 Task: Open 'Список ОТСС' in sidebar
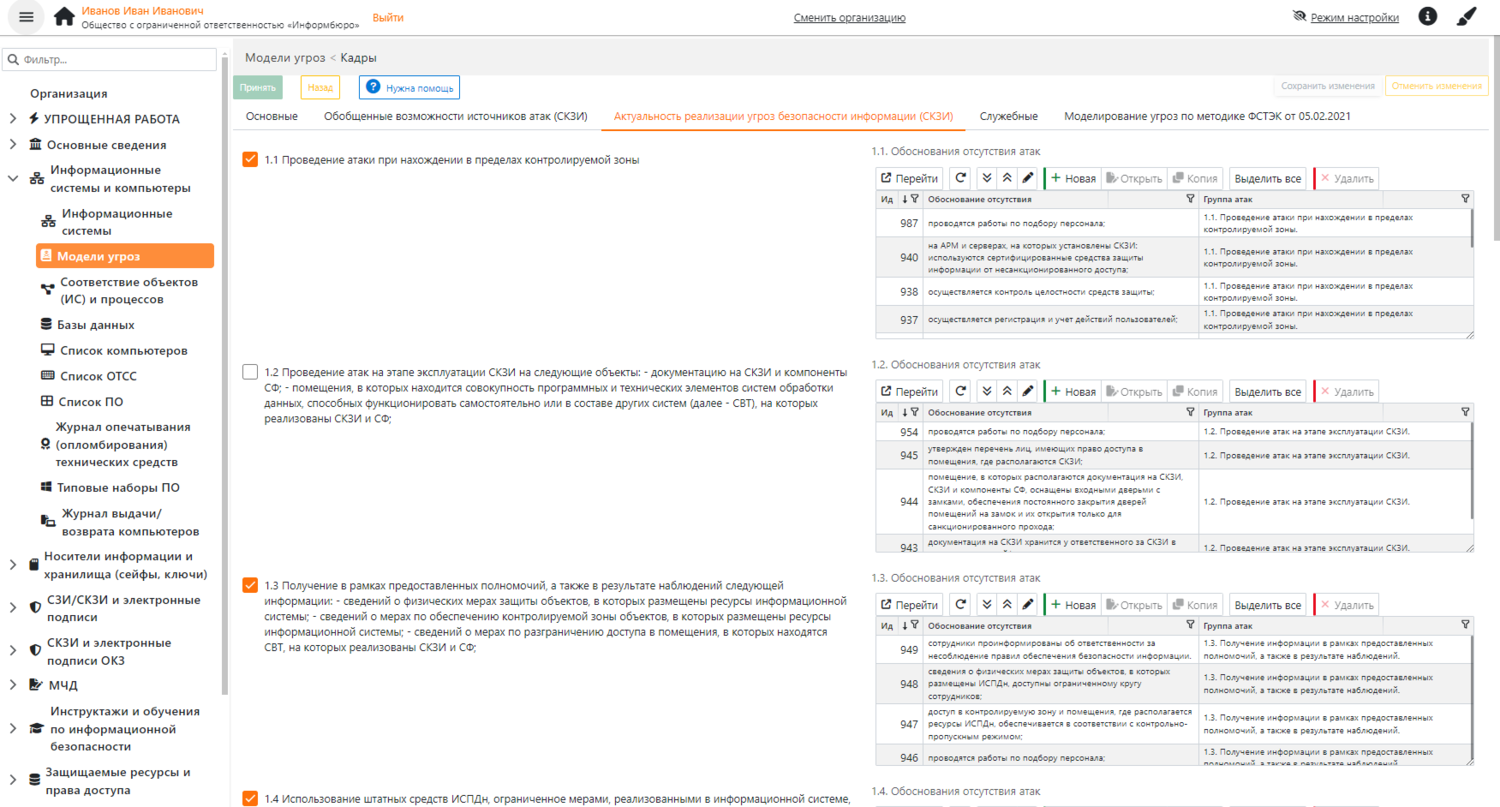97,376
